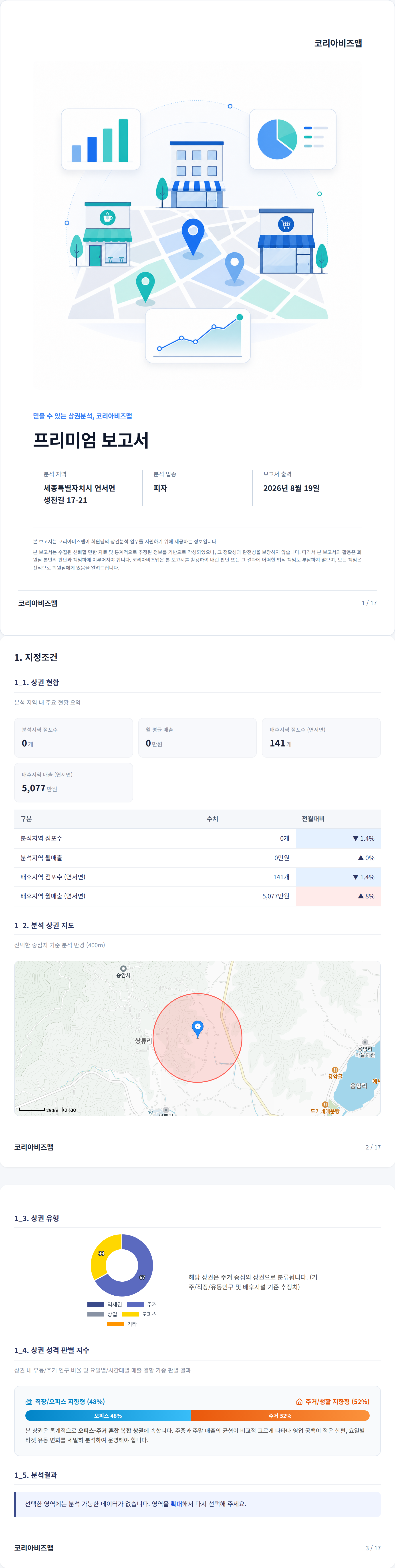The image size is (395, 1568).
Task: Click the report date 2026년 8월 19일
Action: pos(291,488)
